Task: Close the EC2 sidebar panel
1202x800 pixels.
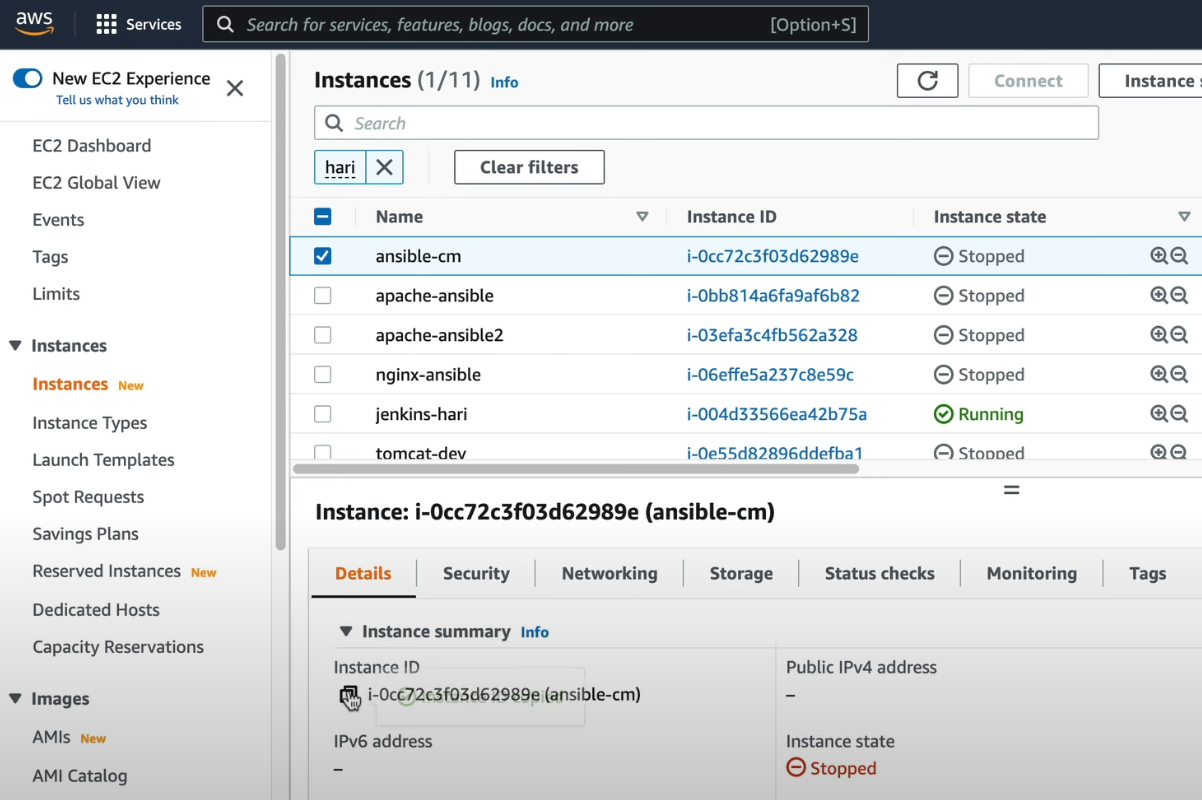Action: 235,88
